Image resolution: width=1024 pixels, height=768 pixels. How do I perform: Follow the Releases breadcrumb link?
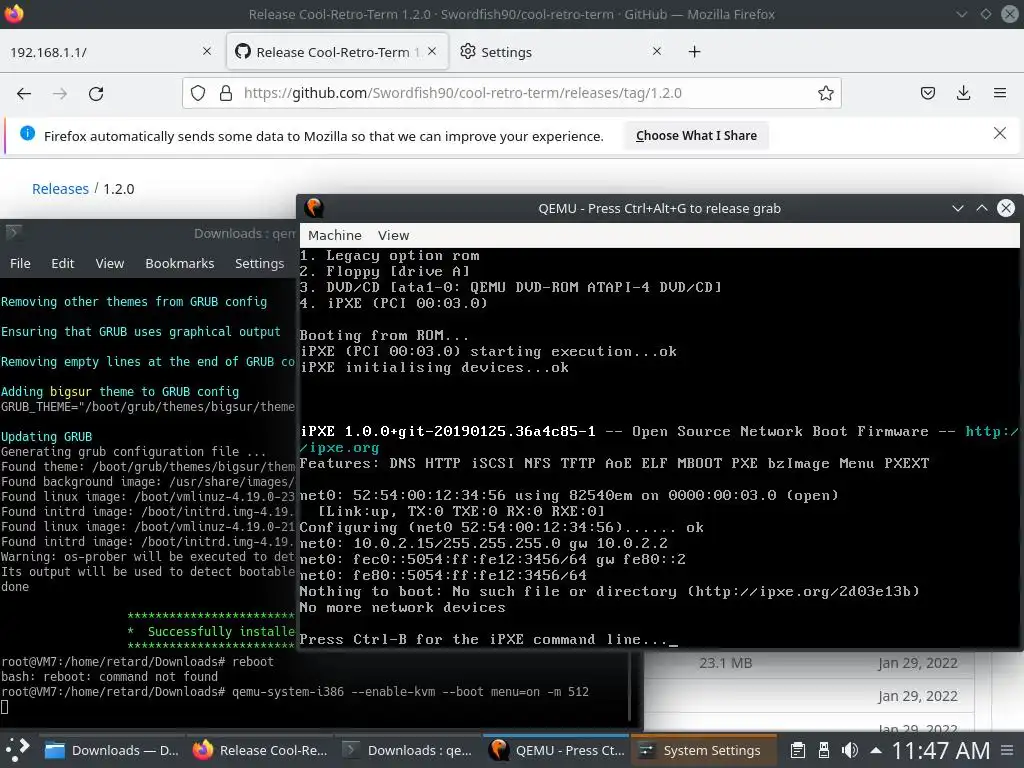(x=60, y=189)
